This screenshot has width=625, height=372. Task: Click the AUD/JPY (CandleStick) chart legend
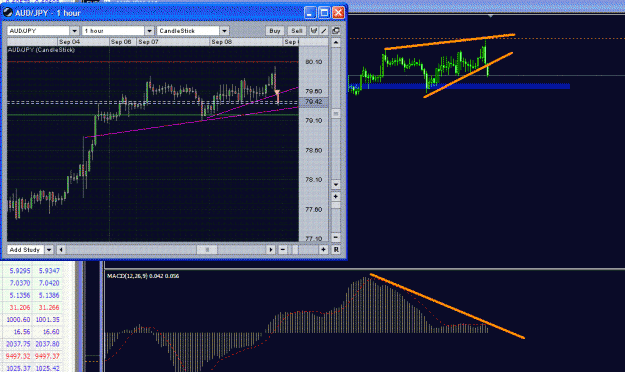pyautogui.click(x=41, y=50)
